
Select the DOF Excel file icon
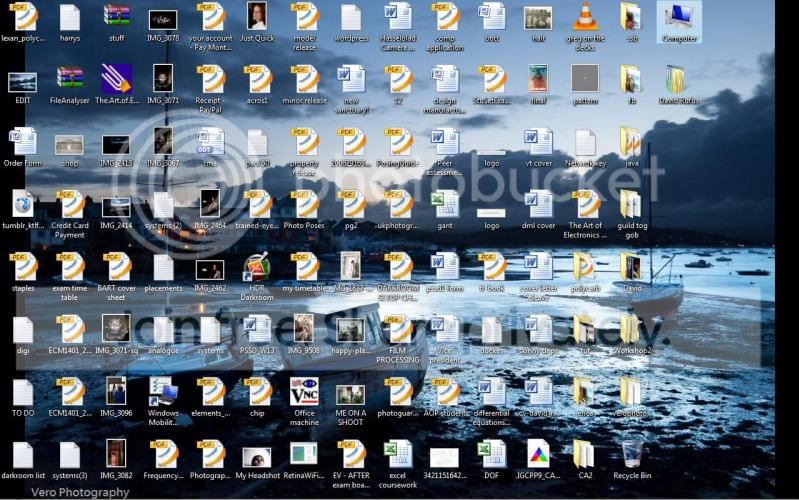(x=492, y=454)
